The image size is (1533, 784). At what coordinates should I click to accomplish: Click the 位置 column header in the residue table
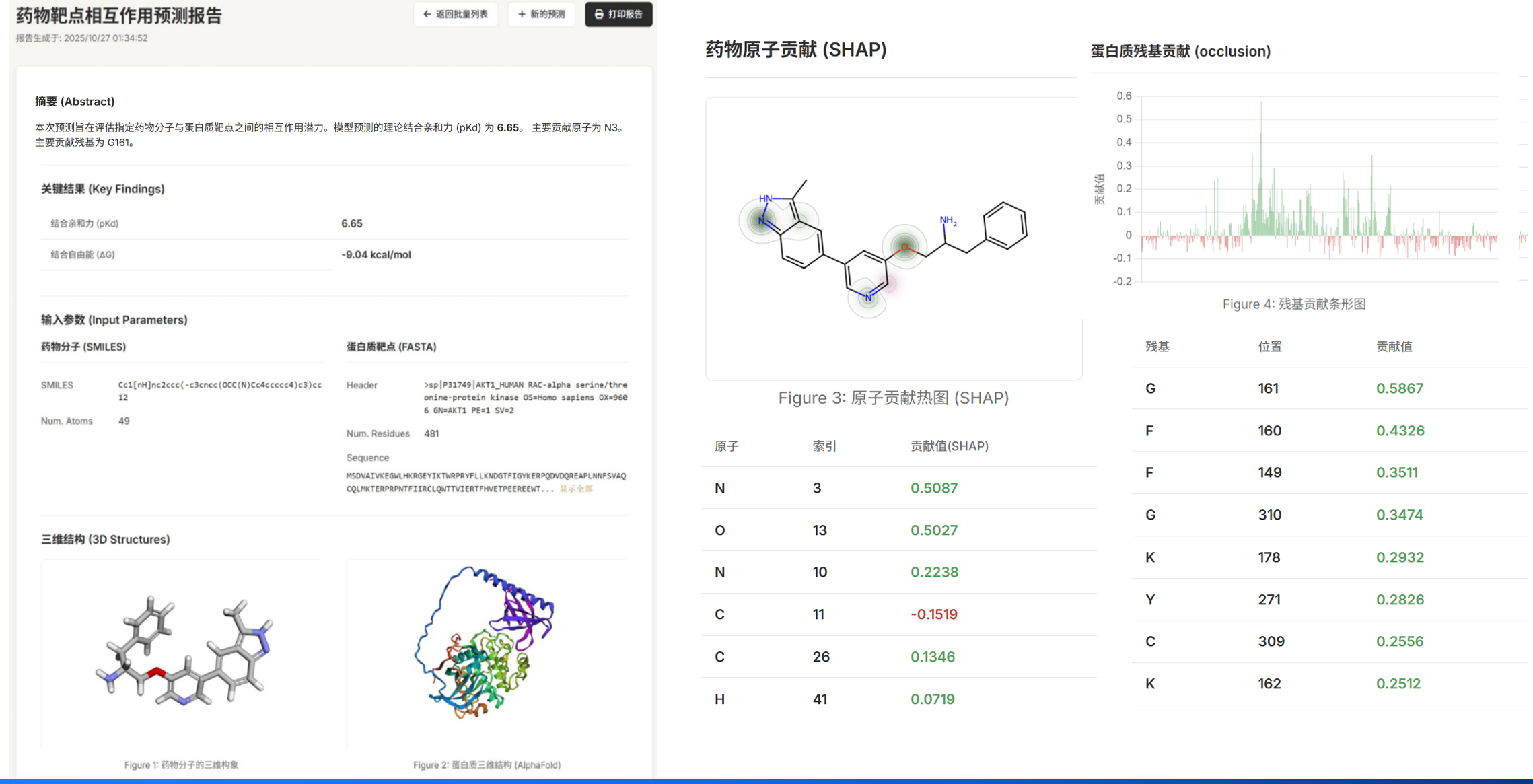1269,347
